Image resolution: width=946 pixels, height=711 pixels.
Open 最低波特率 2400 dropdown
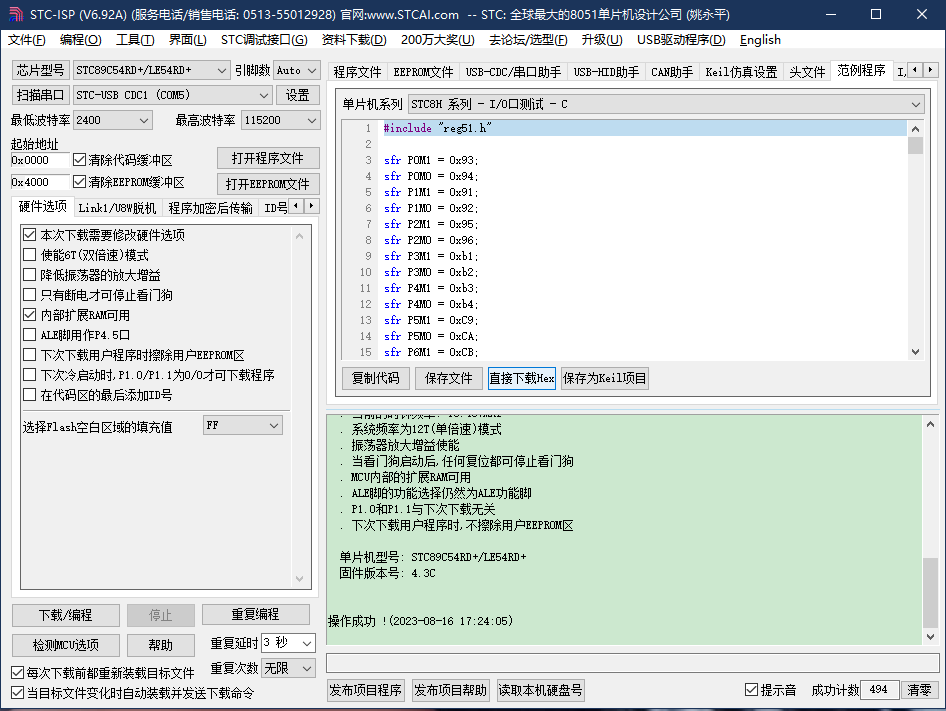click(x=113, y=120)
